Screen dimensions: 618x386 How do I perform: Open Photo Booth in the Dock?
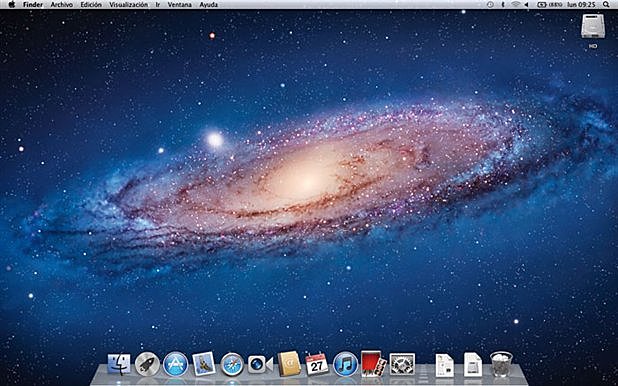pyautogui.click(x=374, y=363)
